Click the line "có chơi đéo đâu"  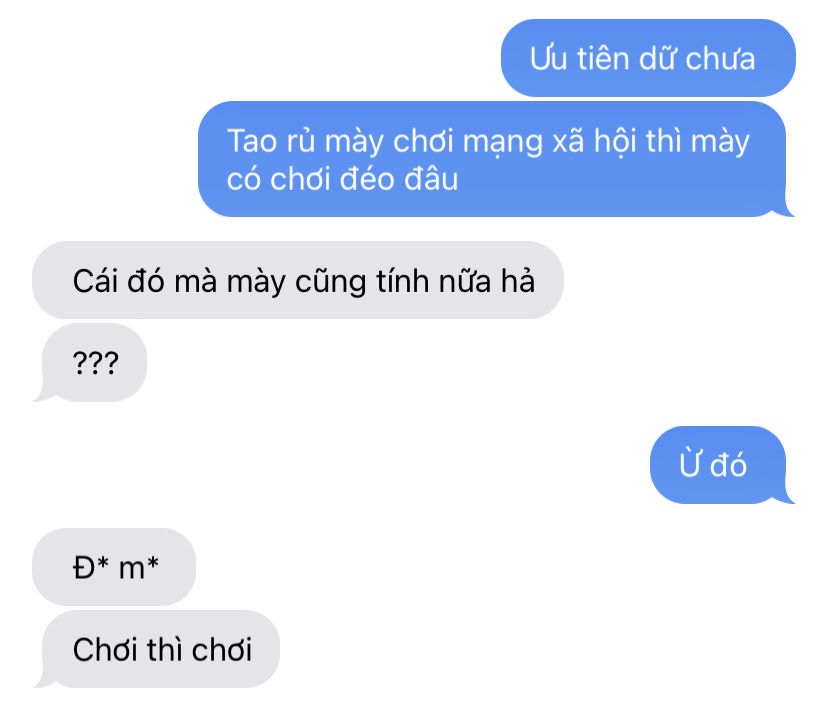pos(342,179)
